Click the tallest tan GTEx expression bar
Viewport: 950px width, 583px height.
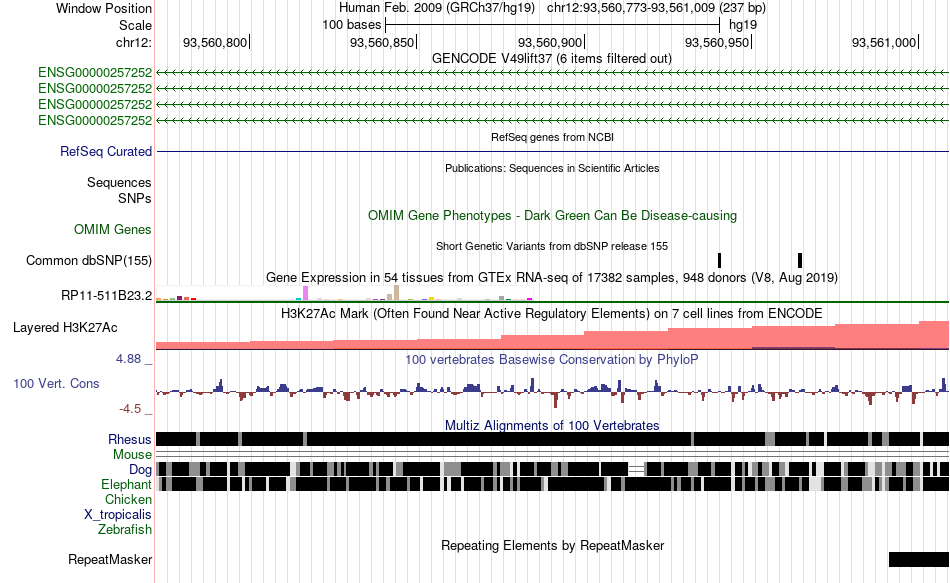tap(396, 293)
